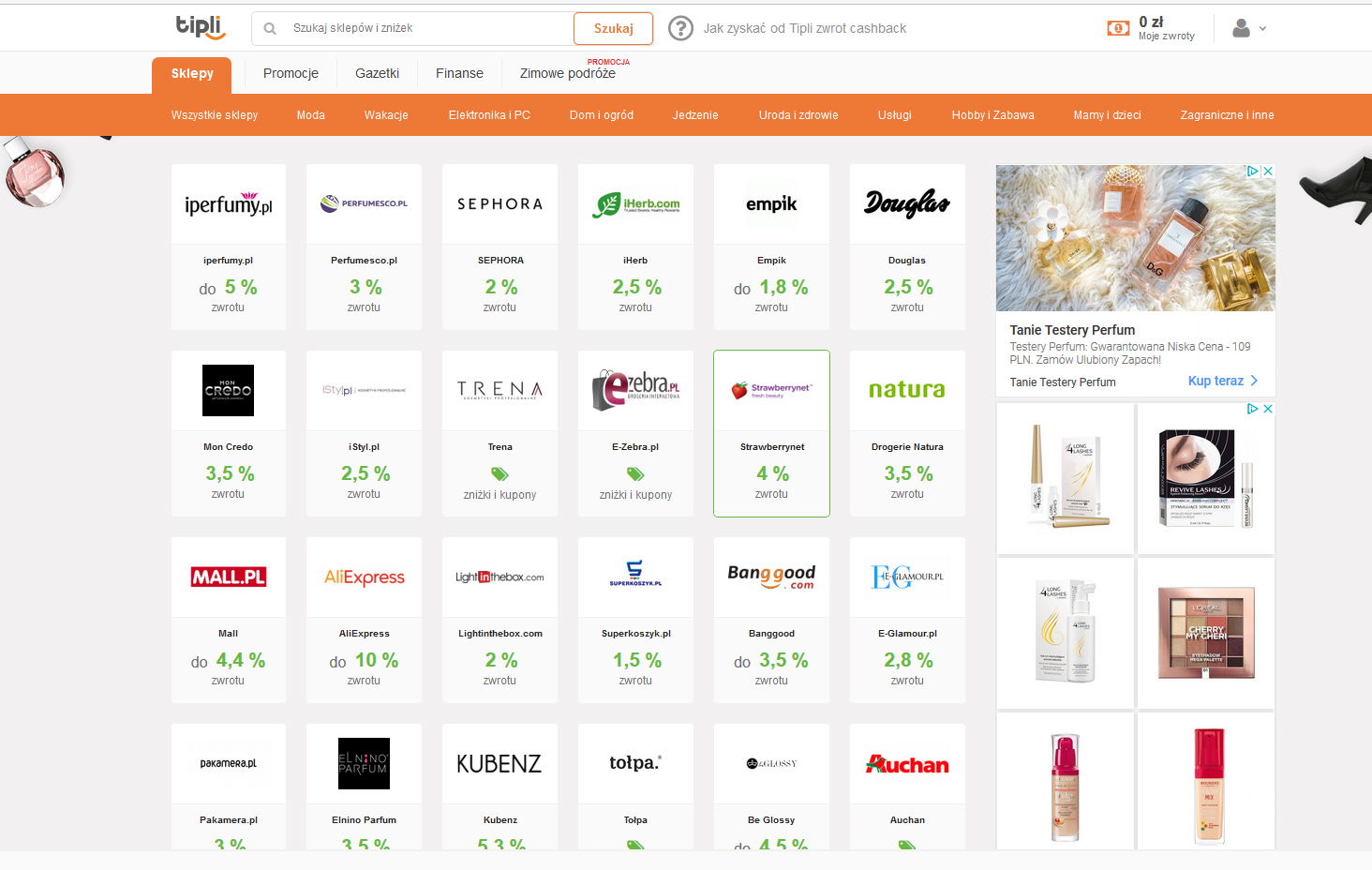Open the Usługi category
The image size is (1372, 870).
(x=895, y=115)
